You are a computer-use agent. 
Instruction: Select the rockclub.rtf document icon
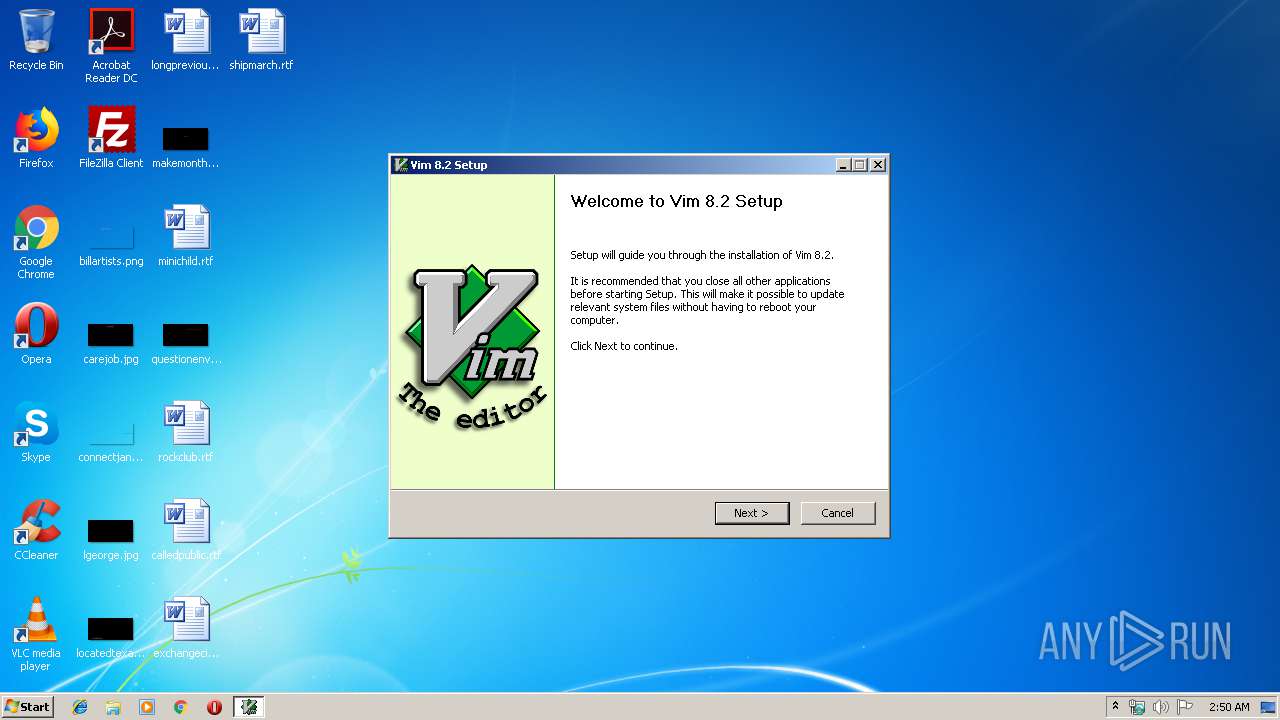tap(186, 432)
